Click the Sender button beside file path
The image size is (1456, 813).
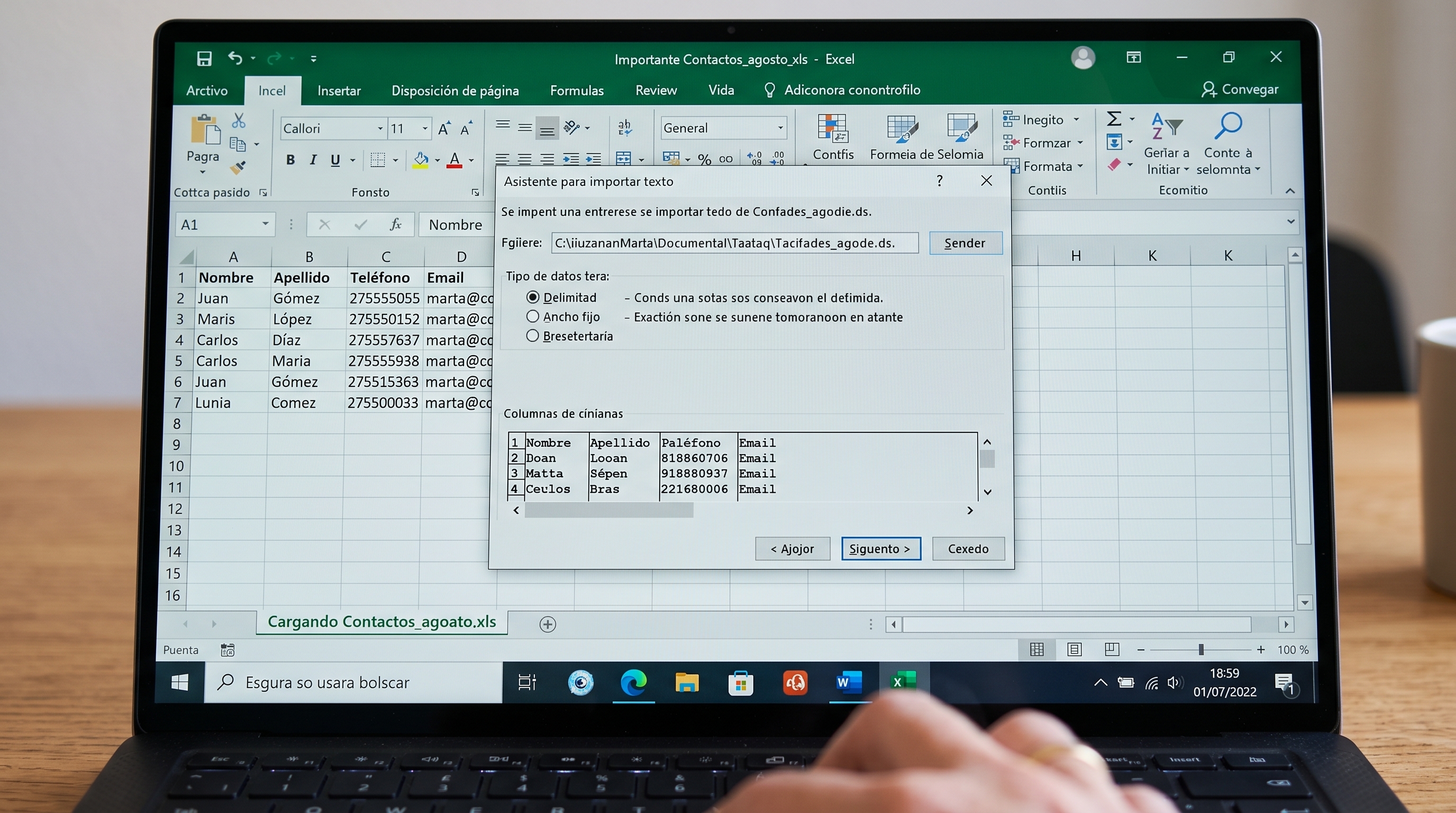point(966,243)
